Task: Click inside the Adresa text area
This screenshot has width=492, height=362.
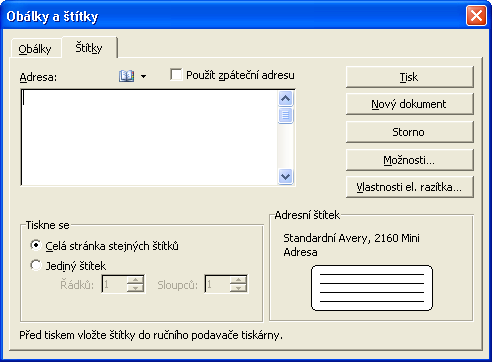Action: coord(149,137)
